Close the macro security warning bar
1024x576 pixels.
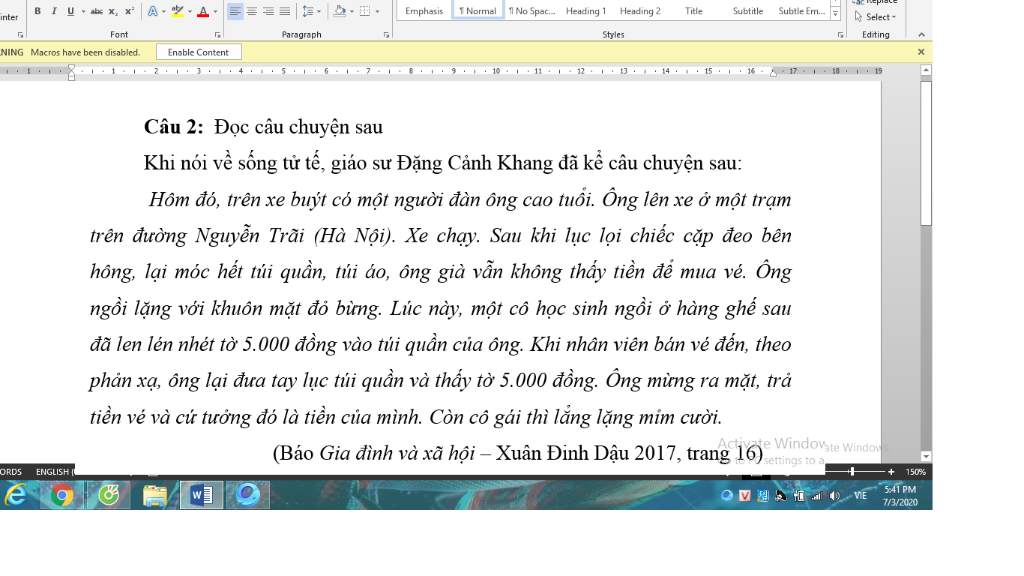click(x=921, y=52)
